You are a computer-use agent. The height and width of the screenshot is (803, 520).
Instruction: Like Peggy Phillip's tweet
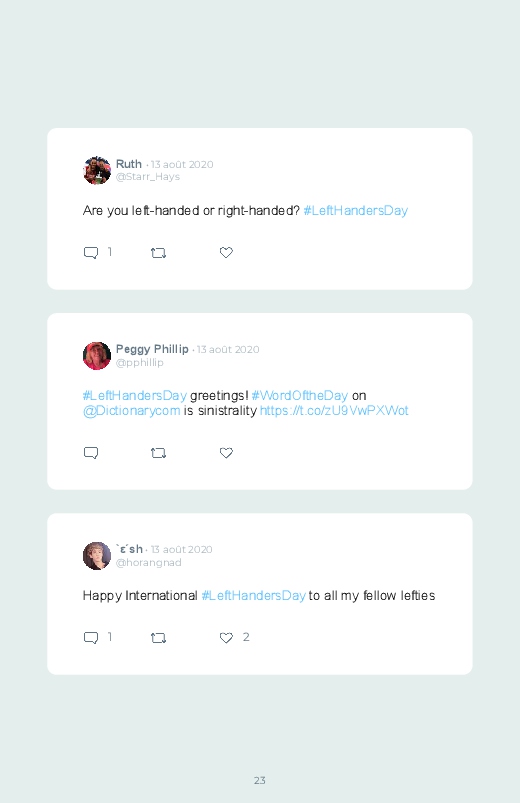click(226, 453)
